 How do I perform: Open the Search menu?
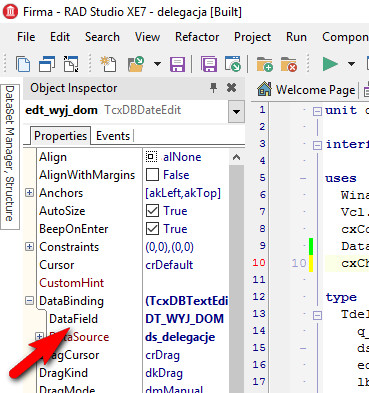pyautogui.click(x=102, y=37)
